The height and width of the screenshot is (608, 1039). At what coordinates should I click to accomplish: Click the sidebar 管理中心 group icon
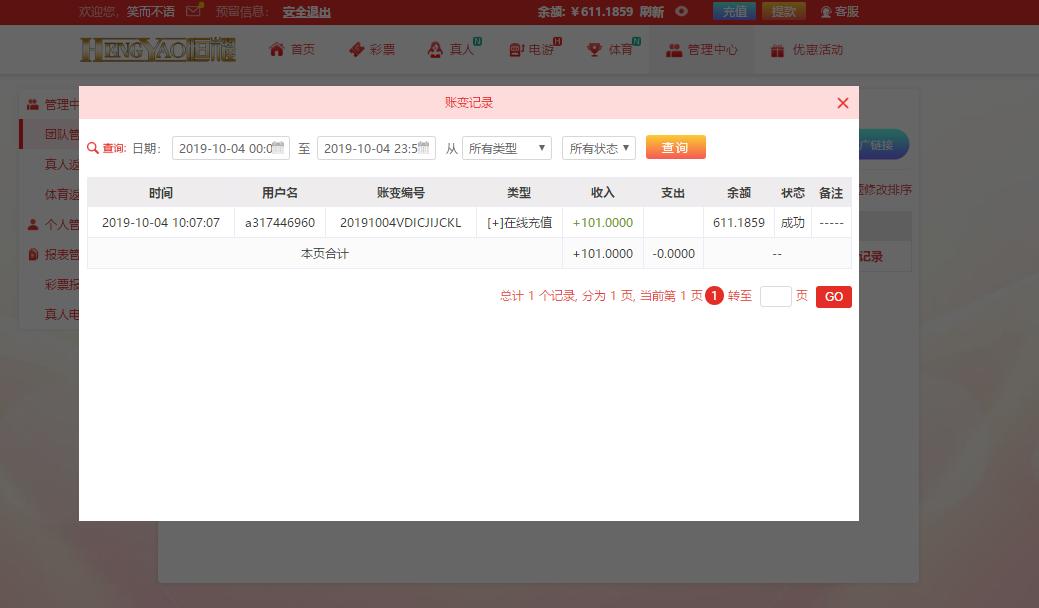[x=32, y=105]
